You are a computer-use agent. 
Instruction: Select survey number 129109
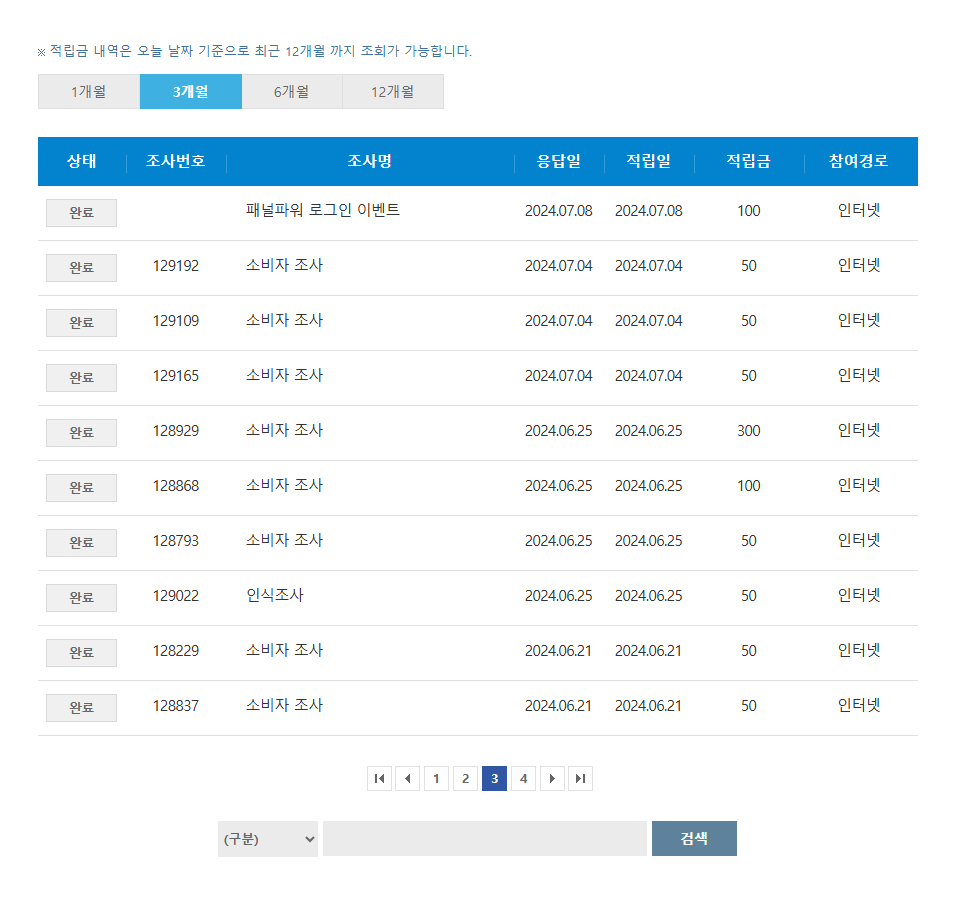click(176, 321)
